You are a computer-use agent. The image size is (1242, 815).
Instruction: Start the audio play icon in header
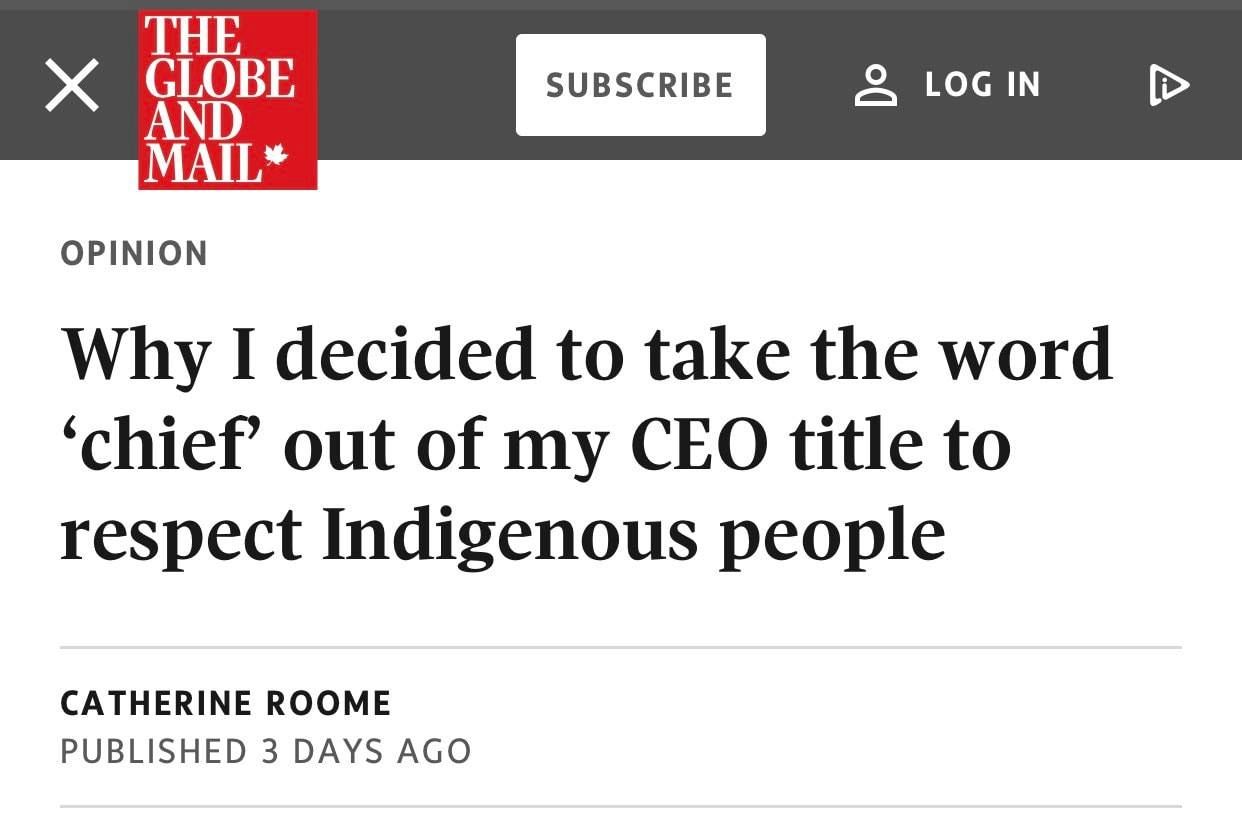[x=1168, y=85]
